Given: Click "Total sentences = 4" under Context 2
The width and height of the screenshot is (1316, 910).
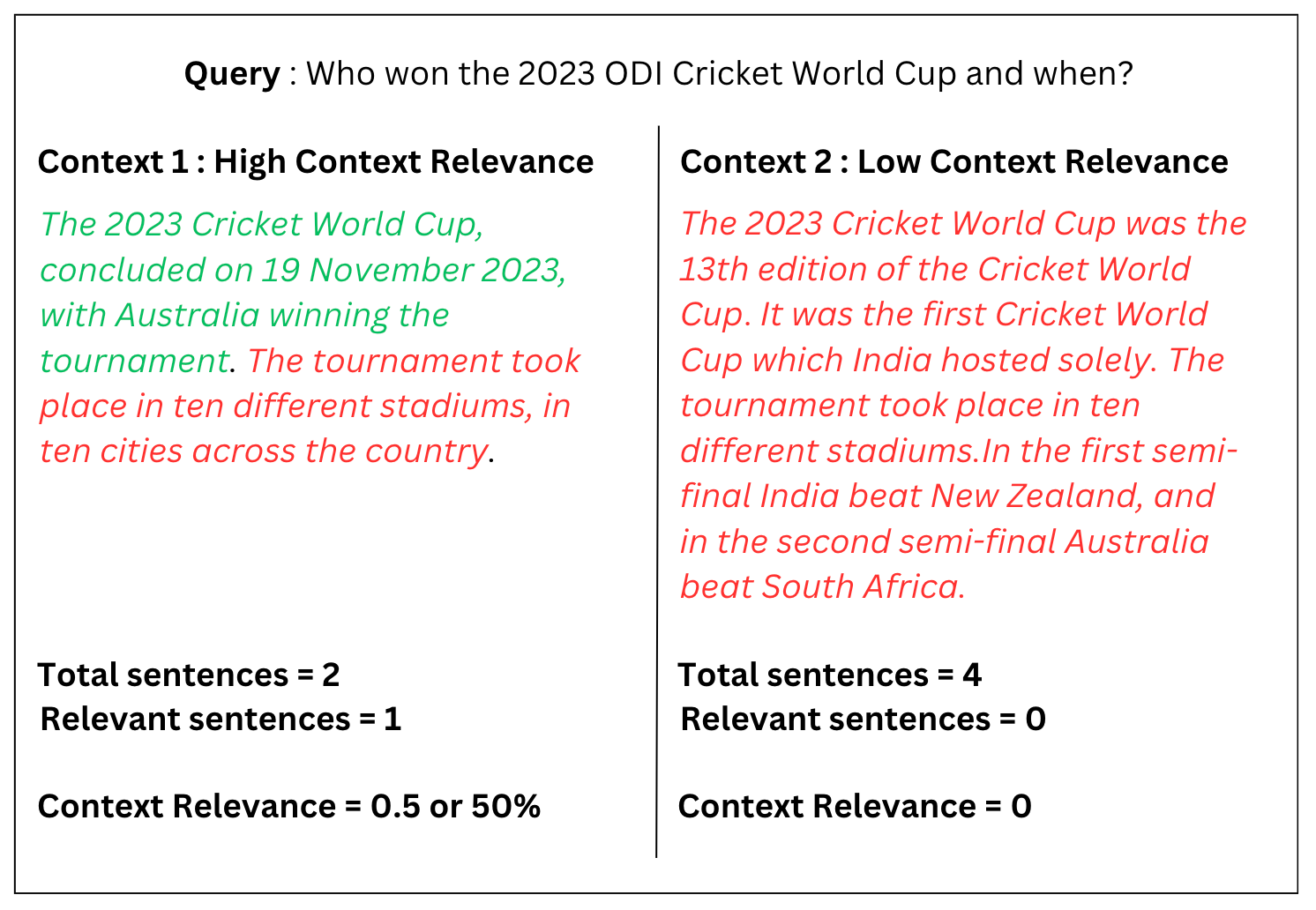Looking at the screenshot, I should click(x=829, y=675).
